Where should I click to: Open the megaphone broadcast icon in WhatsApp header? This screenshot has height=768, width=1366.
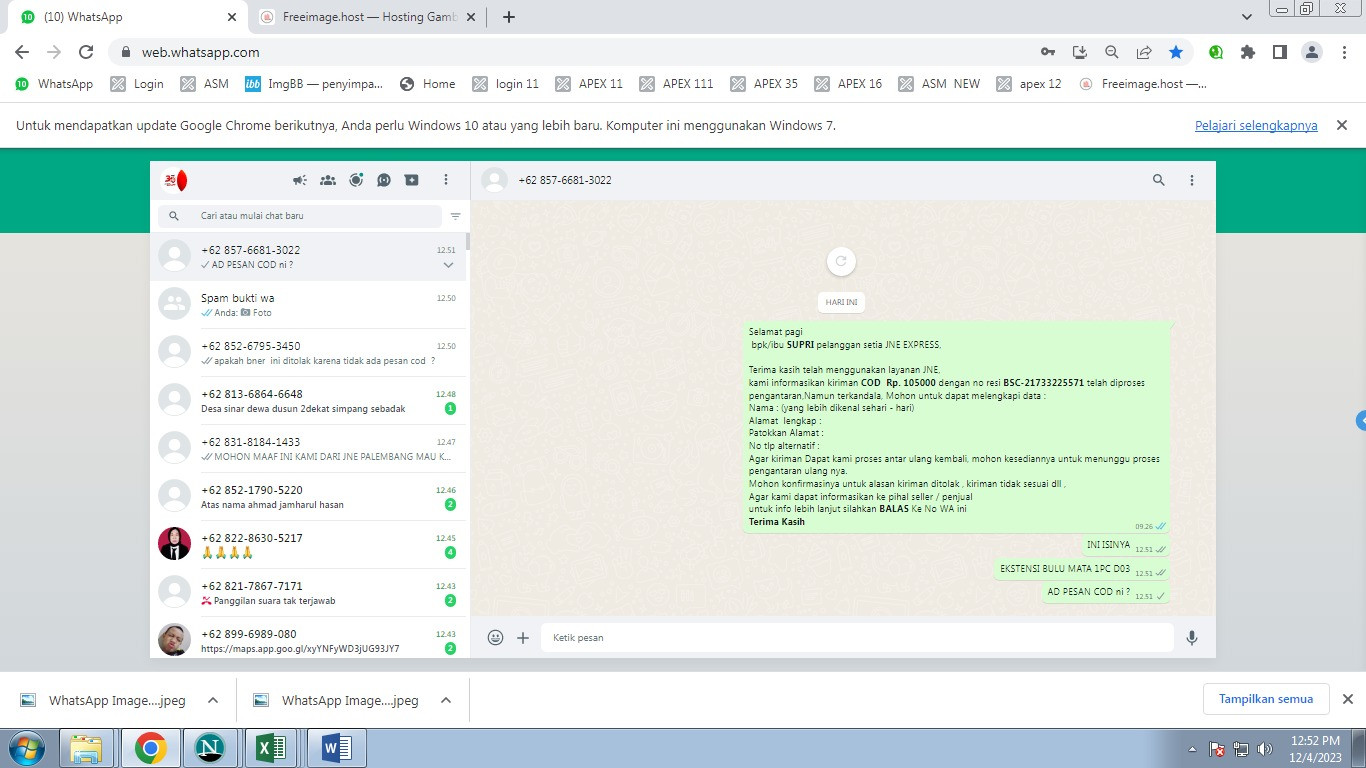(x=299, y=180)
